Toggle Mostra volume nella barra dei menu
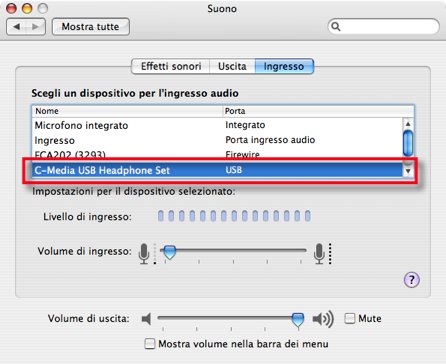This screenshot has height=364, width=446. click(150, 344)
